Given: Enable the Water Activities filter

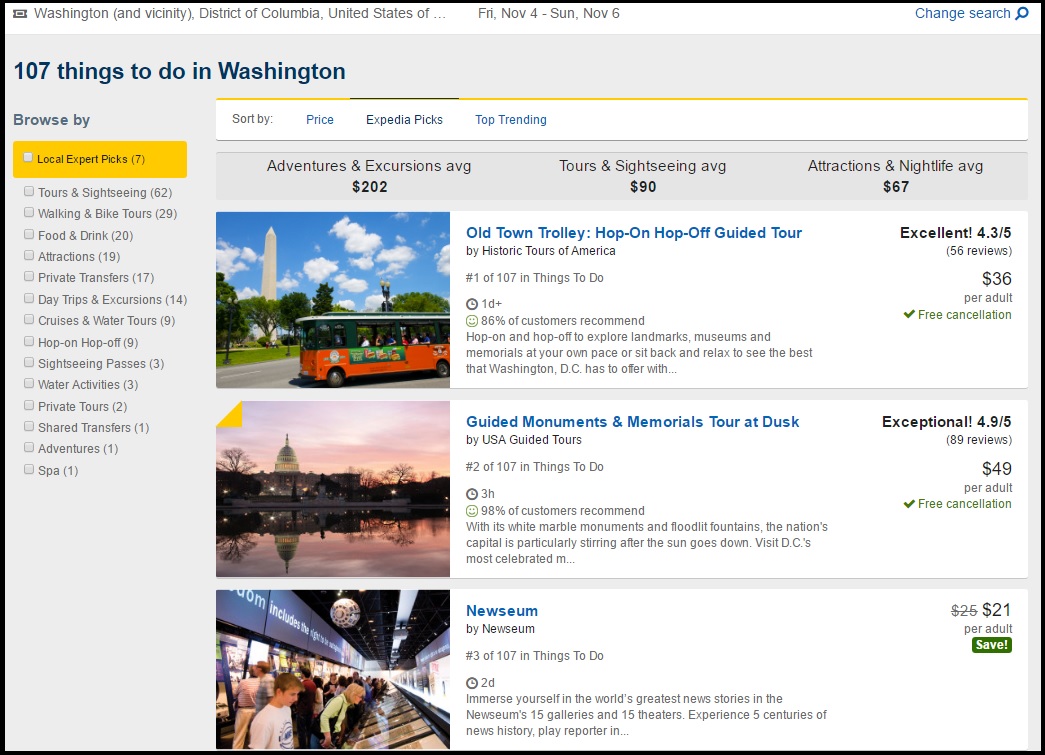Looking at the screenshot, I should pos(28,384).
